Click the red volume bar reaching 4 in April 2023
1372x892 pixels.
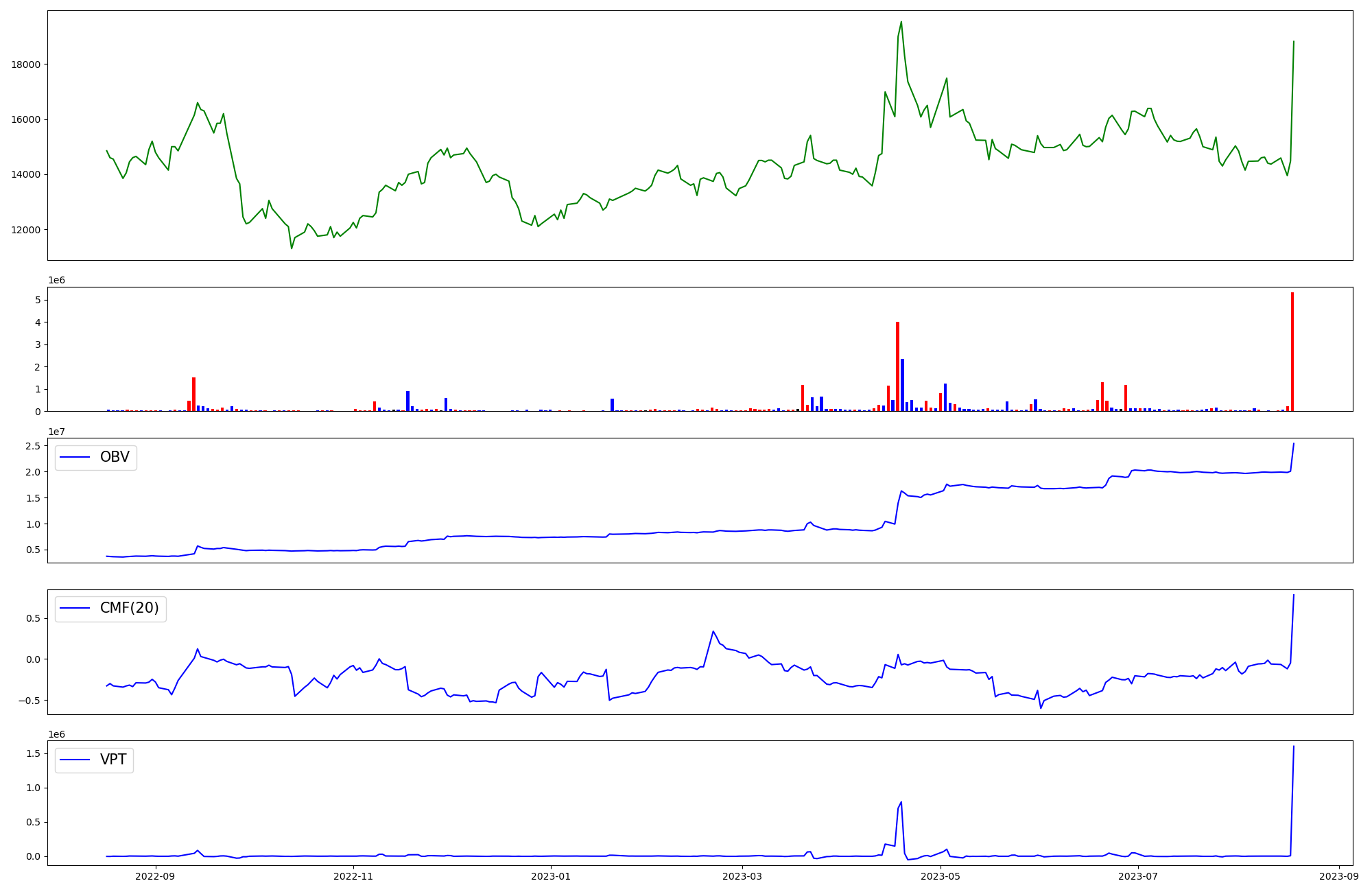pyautogui.click(x=897, y=367)
